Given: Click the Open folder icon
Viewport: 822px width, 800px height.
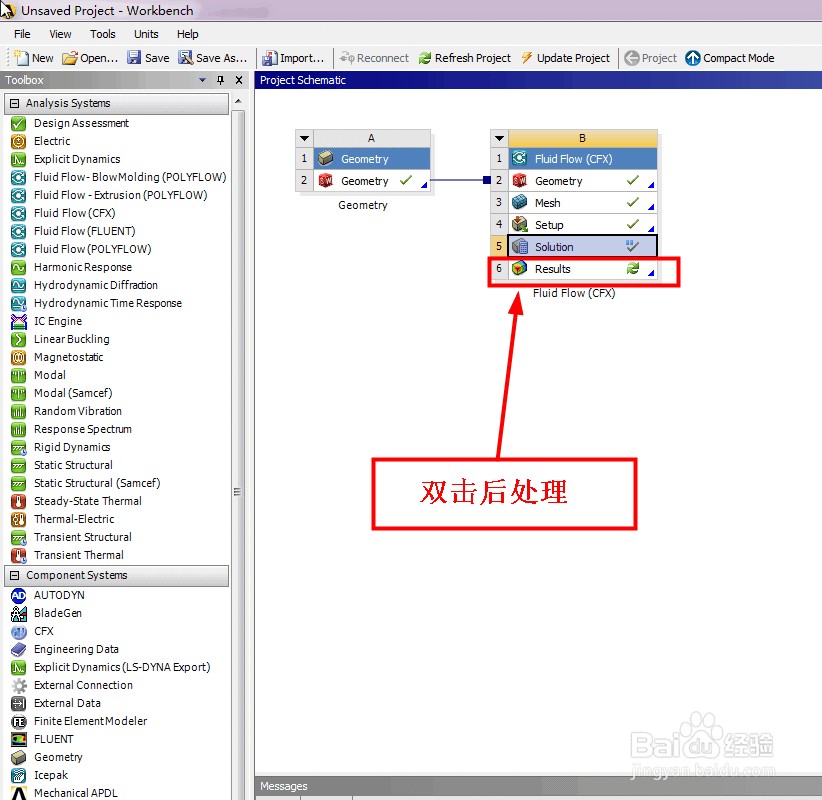Looking at the screenshot, I should (70, 58).
